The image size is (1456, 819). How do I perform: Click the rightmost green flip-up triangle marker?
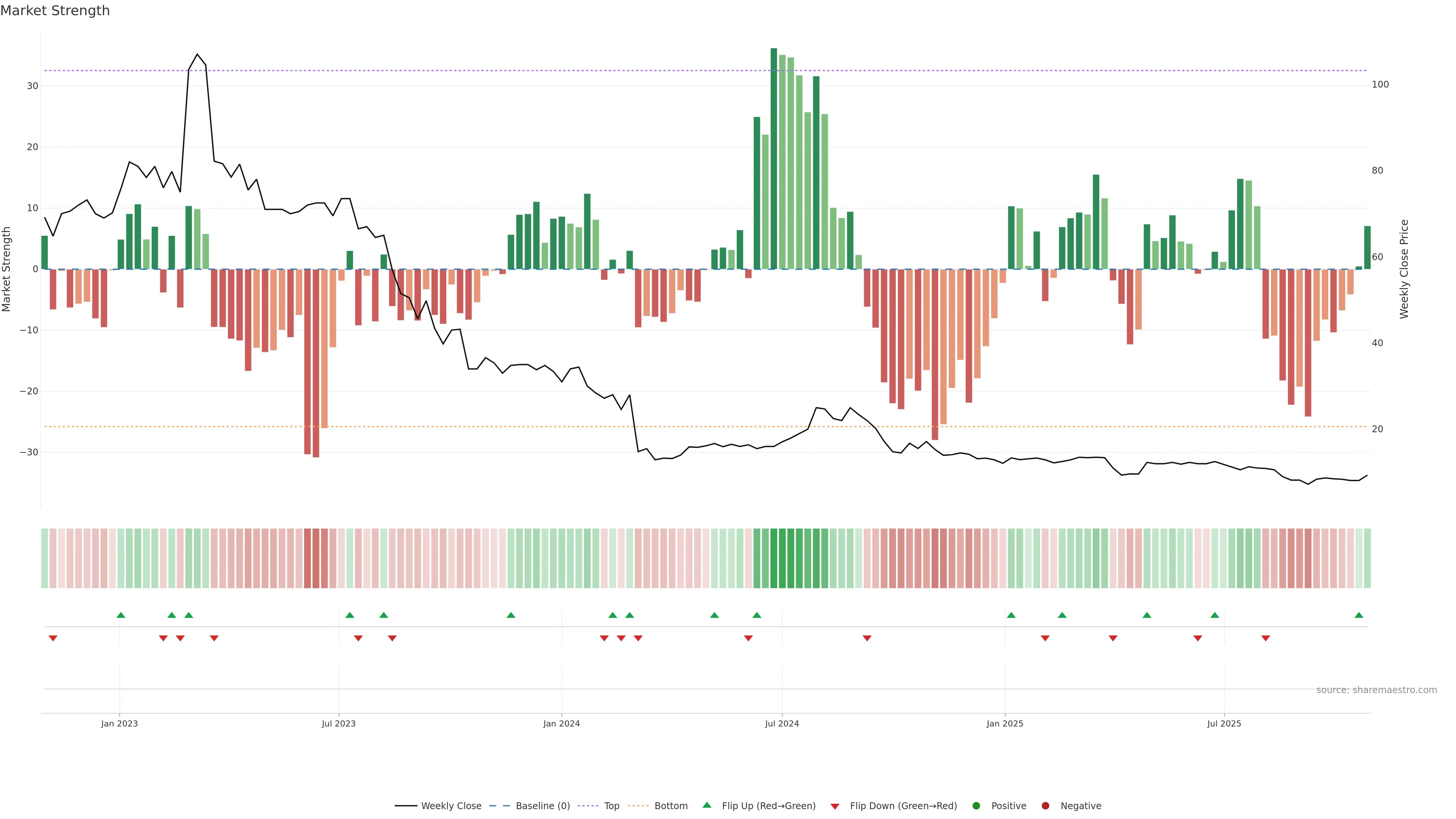(x=1359, y=615)
